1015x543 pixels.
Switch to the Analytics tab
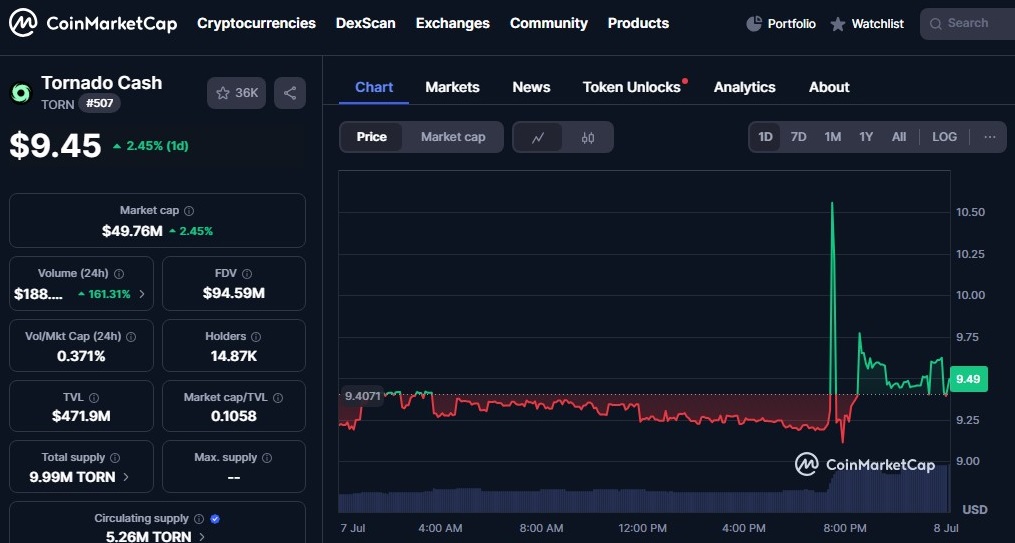point(744,87)
